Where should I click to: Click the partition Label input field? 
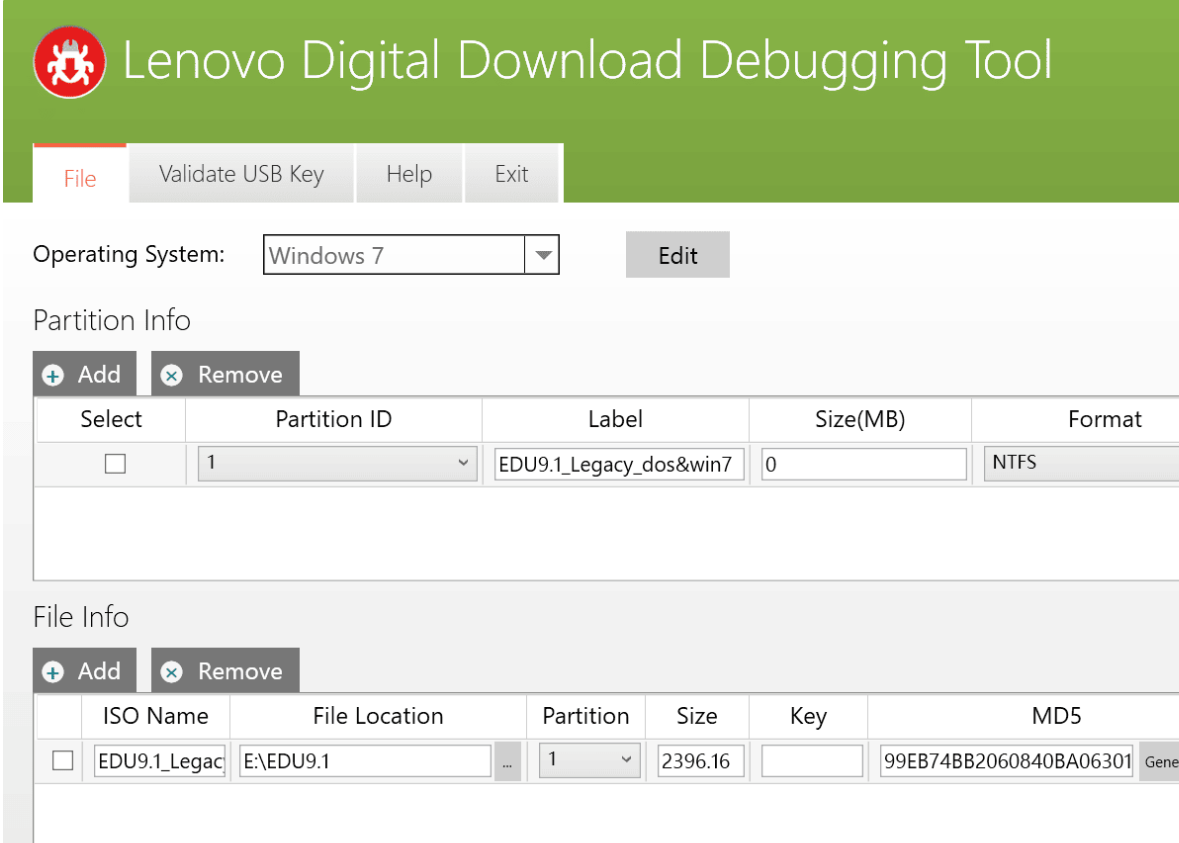pos(619,464)
